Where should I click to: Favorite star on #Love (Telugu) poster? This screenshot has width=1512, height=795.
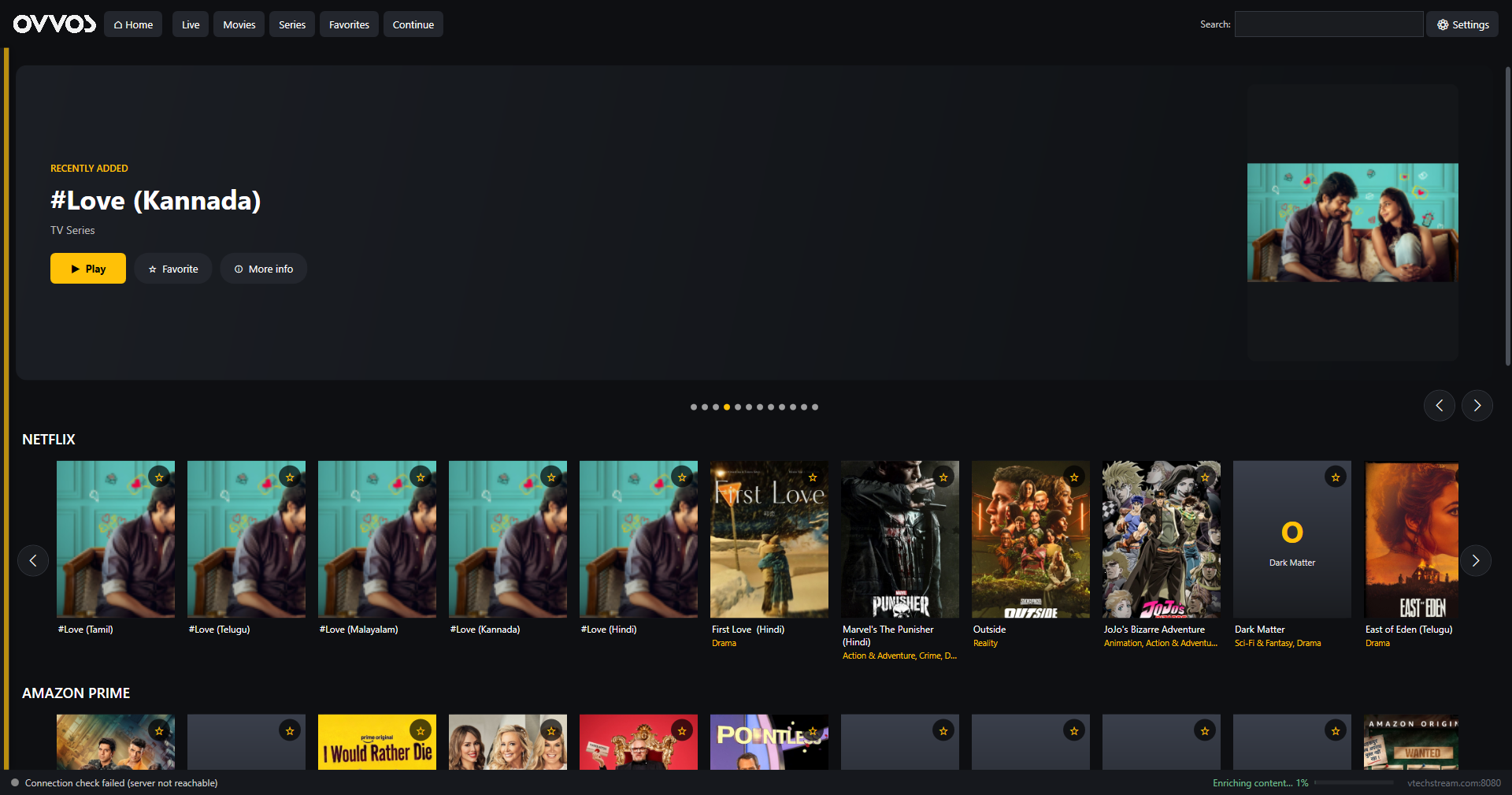tap(290, 477)
